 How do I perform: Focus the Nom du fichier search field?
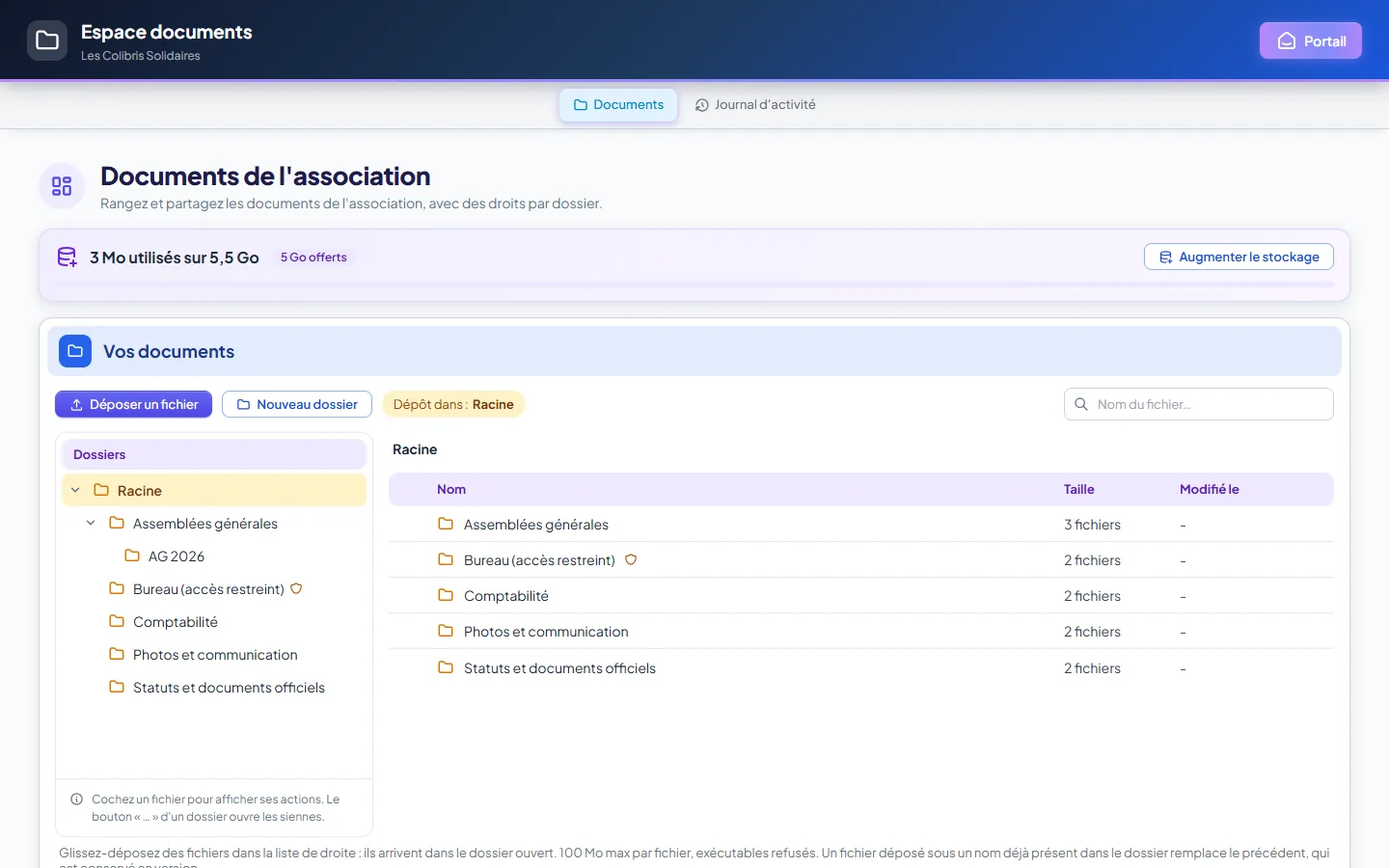(x=1199, y=404)
